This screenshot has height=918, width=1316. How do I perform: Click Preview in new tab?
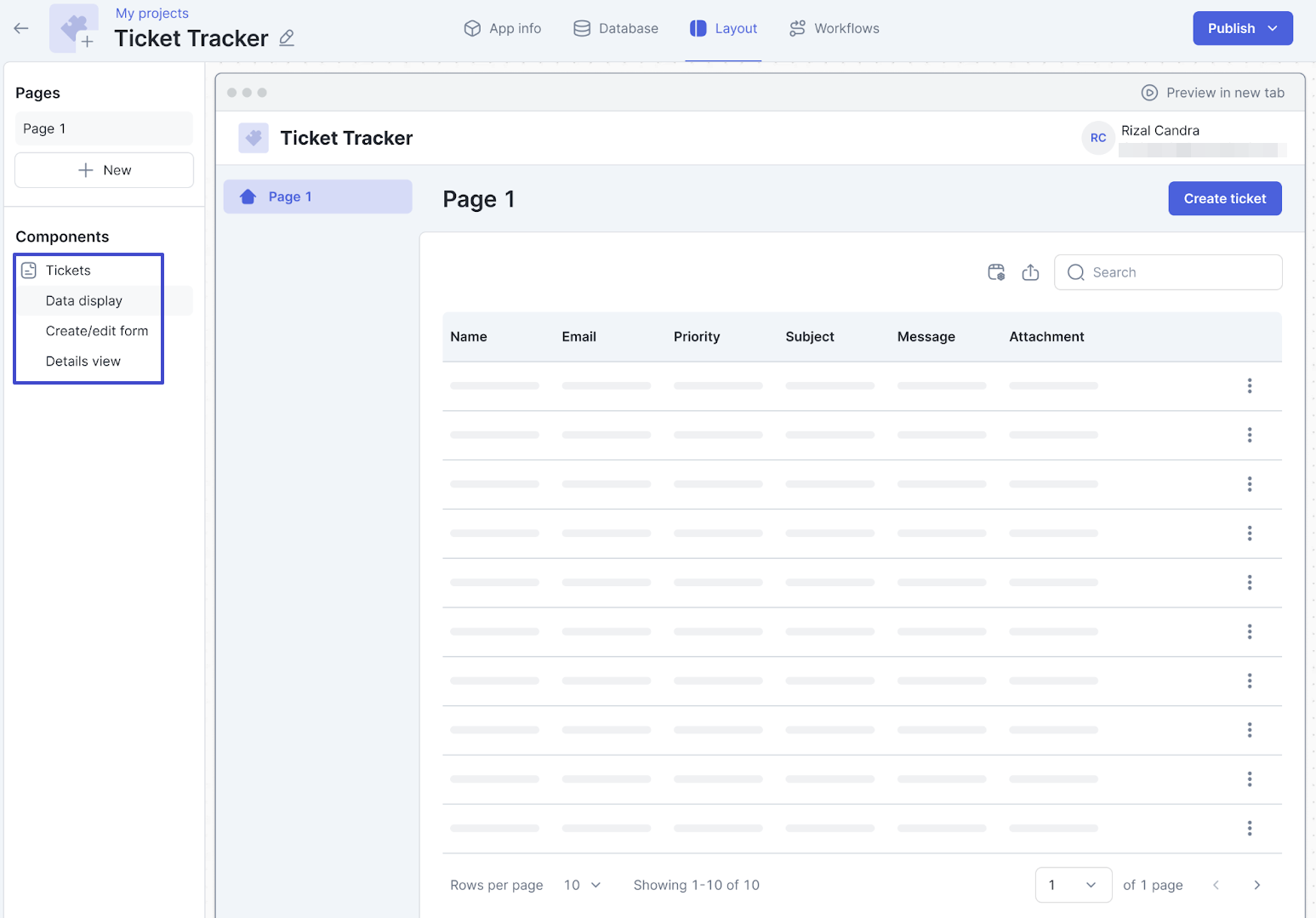[x=1213, y=93]
